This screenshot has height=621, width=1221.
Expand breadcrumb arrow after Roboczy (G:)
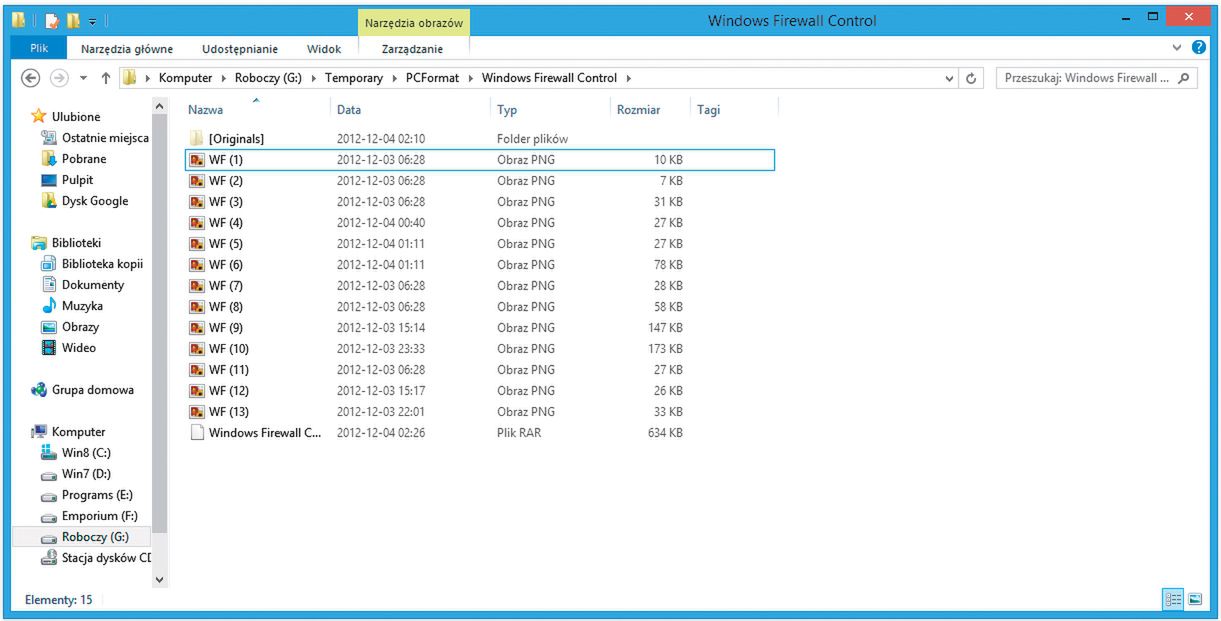[313, 78]
